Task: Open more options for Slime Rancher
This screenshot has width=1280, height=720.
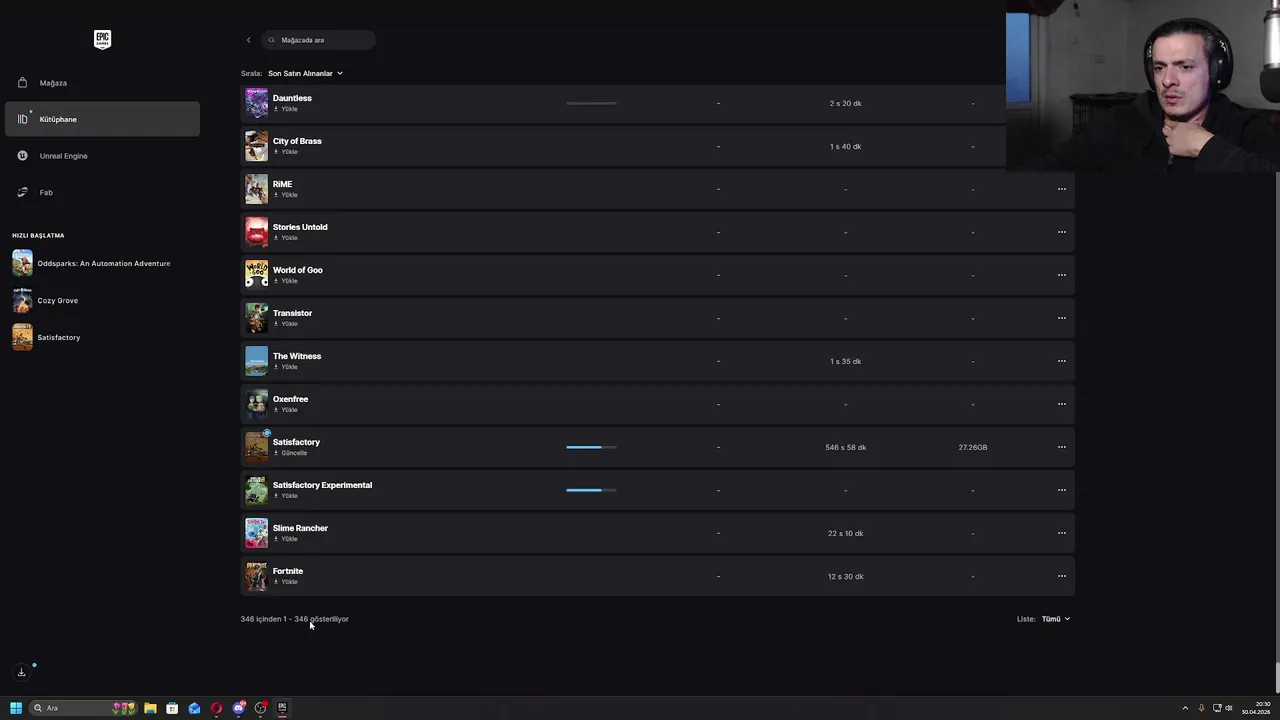Action: pos(1061,533)
